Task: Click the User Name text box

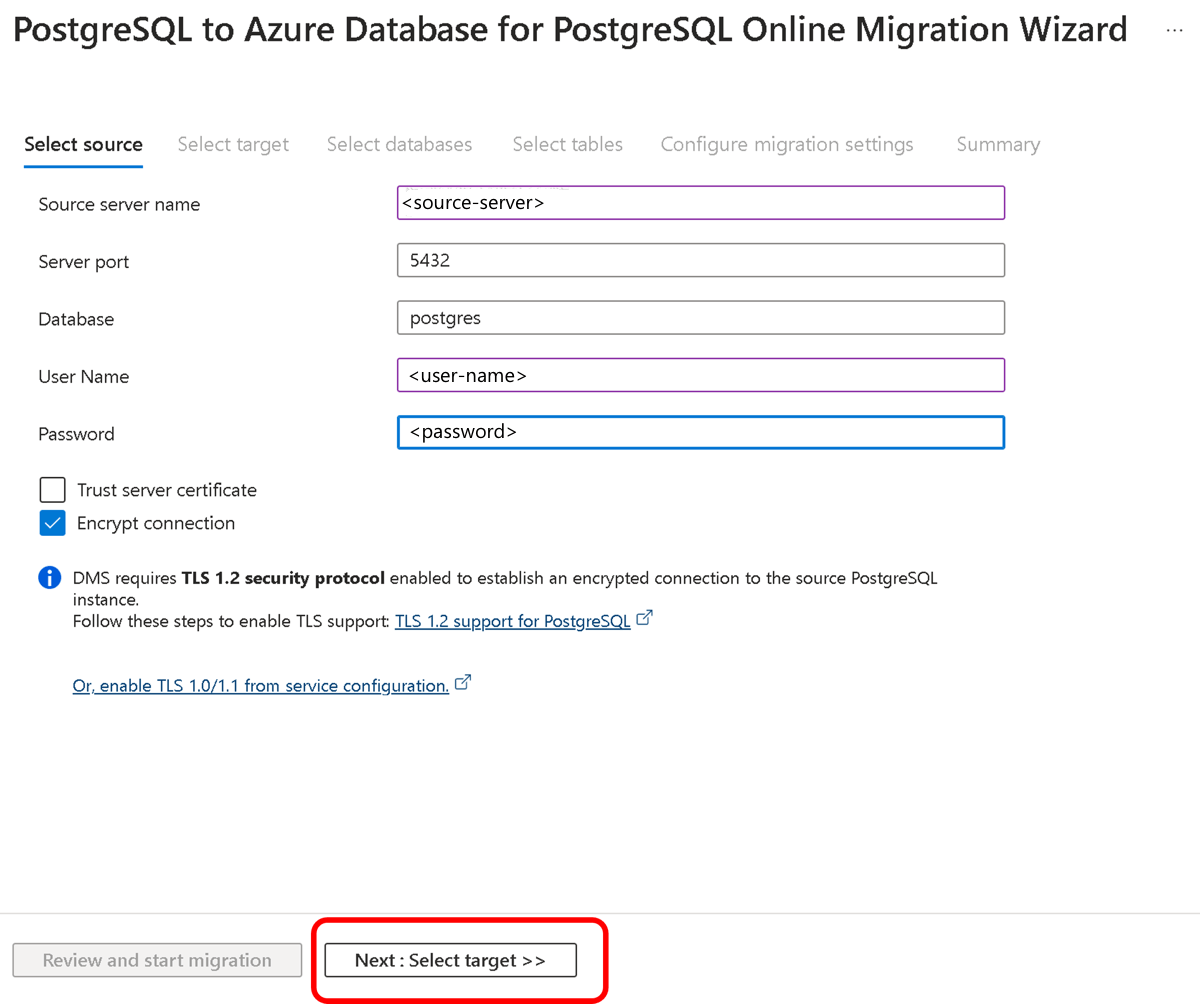Action: [700, 376]
